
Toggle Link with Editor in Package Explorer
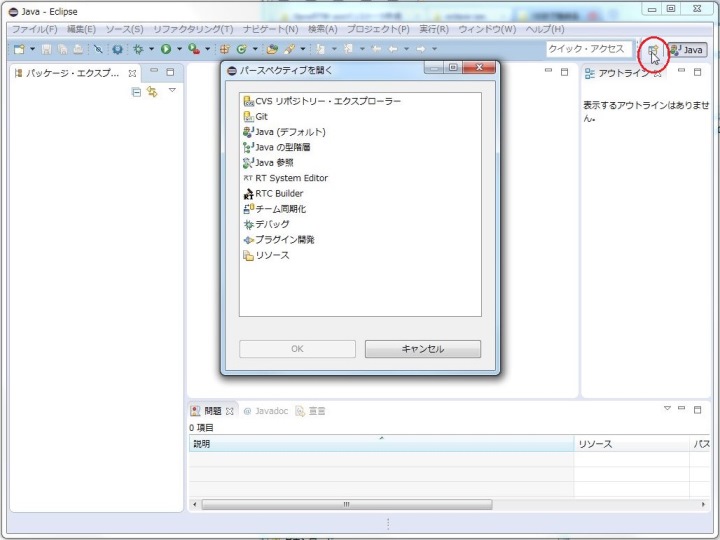click(x=152, y=92)
